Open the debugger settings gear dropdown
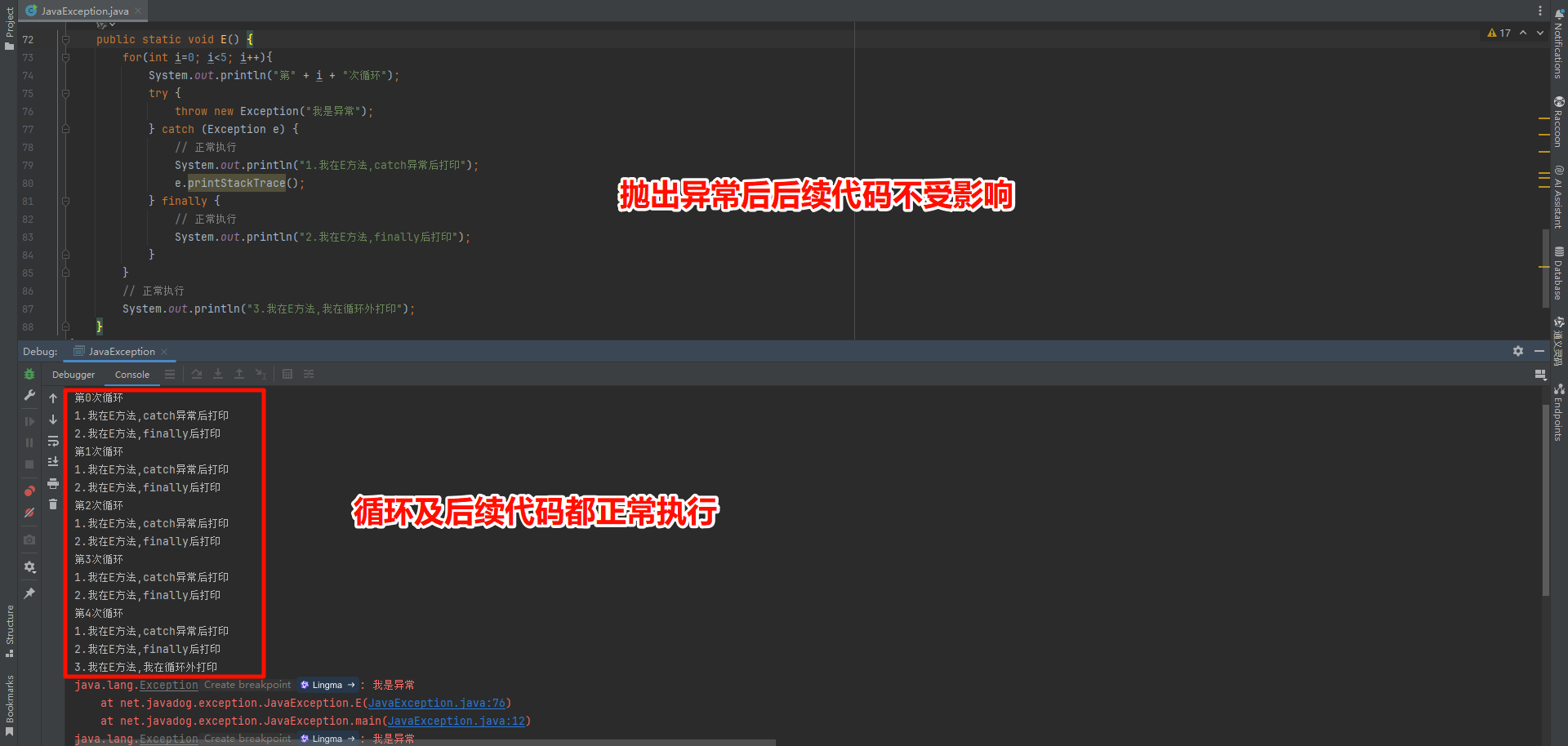 click(x=29, y=567)
